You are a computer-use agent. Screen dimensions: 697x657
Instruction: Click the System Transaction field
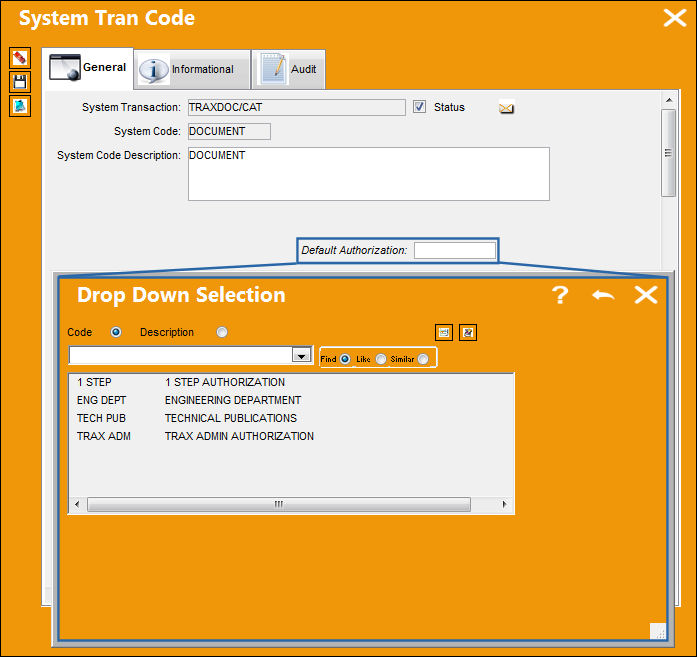(x=296, y=107)
